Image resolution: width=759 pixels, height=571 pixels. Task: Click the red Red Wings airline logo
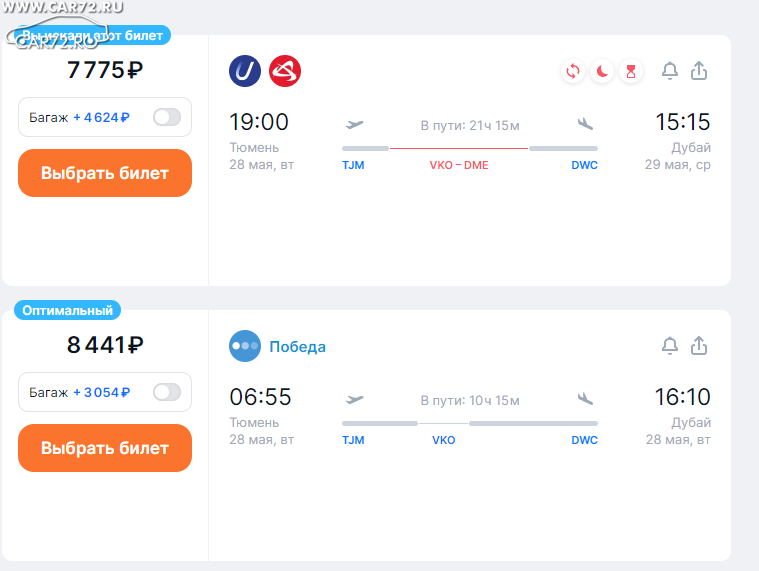[285, 71]
